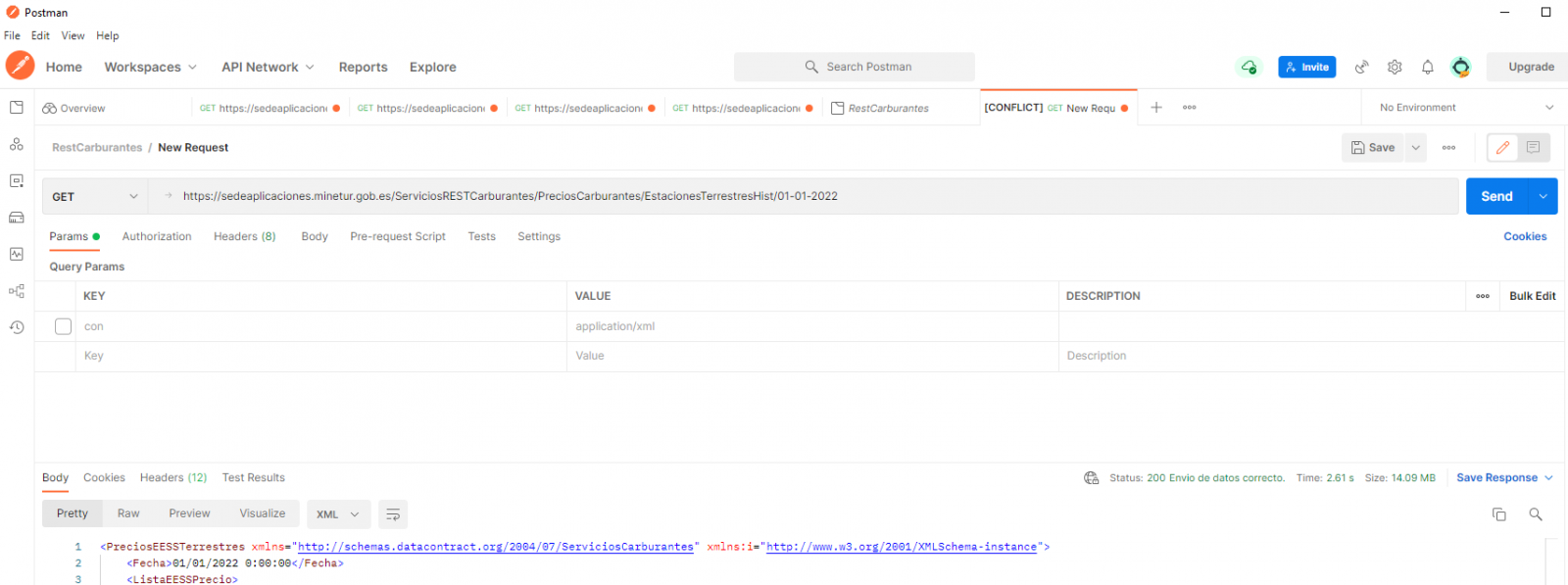Click the Send button
Viewport: 1568px width, 585px height.
[1497, 197]
